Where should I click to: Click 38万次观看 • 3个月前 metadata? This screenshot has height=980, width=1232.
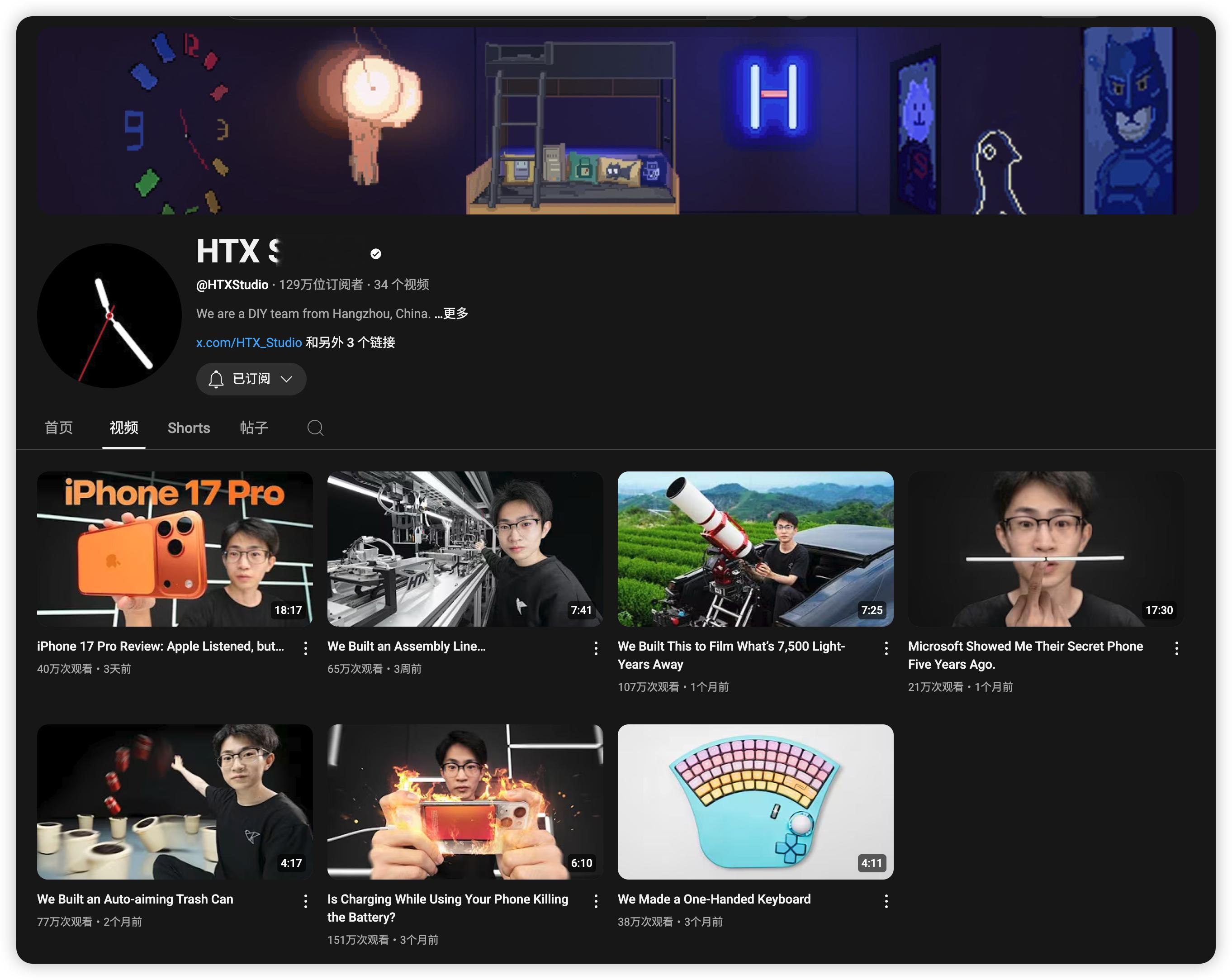pyautogui.click(x=670, y=922)
